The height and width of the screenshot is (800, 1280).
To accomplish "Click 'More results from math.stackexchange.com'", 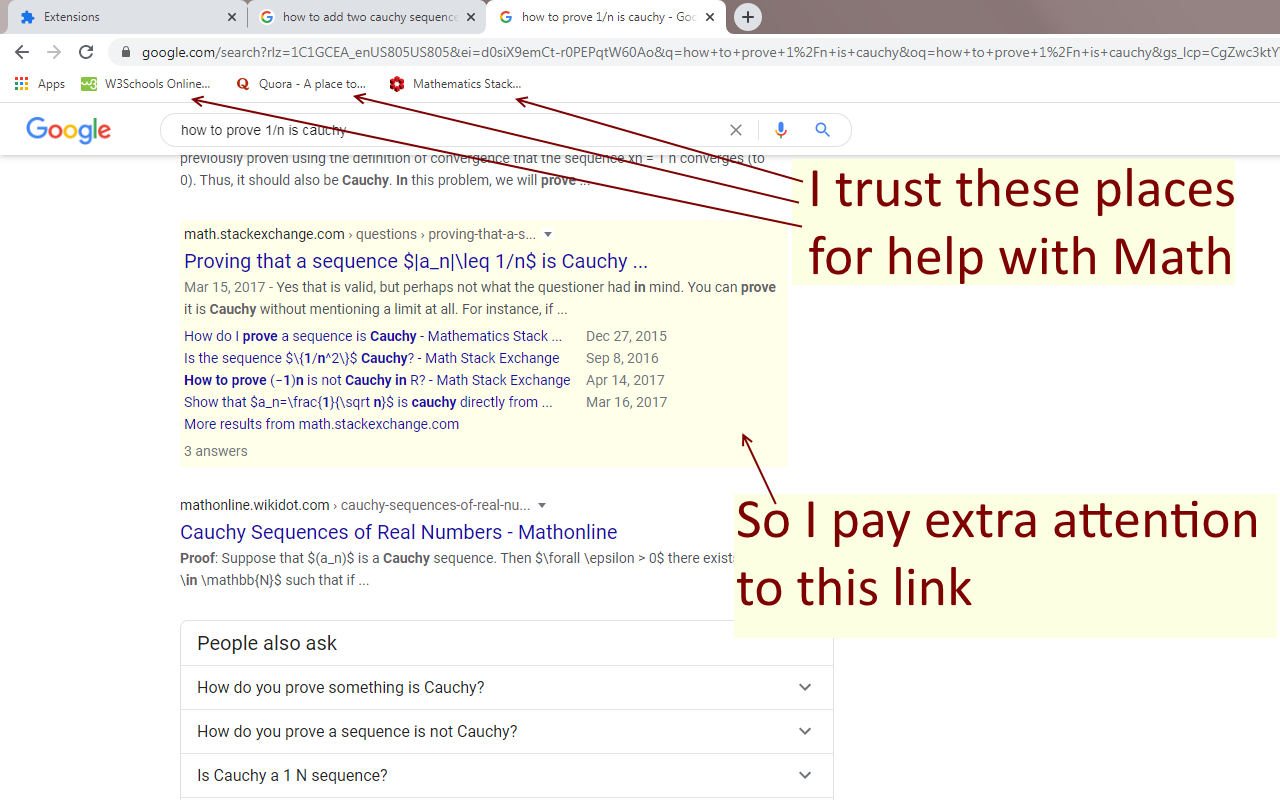I will click(x=322, y=424).
